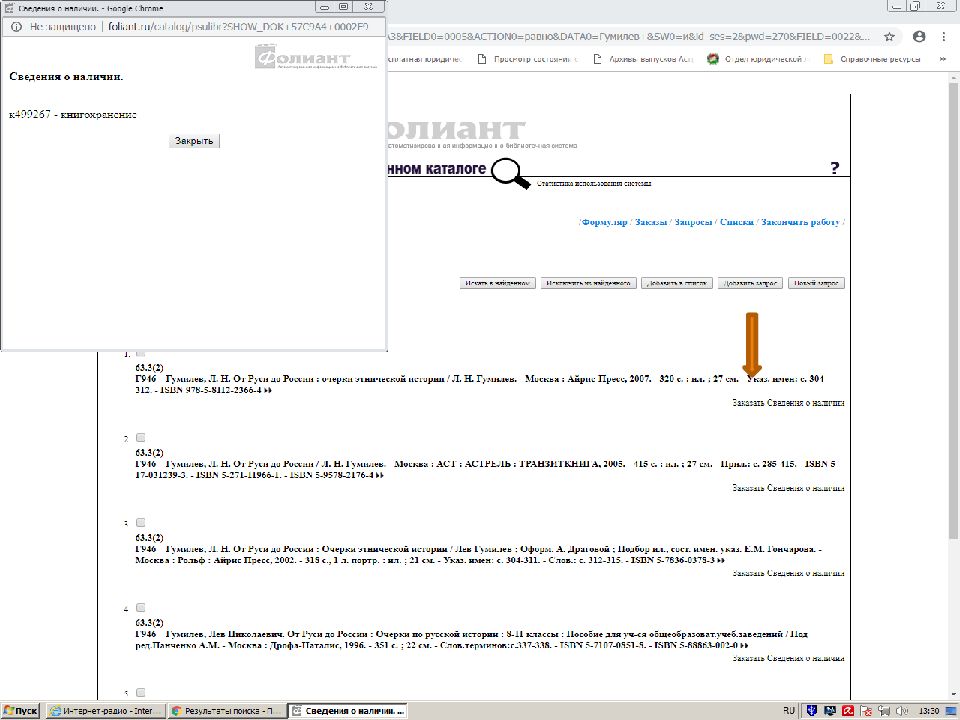Click the site info icon in the popup address bar

pos(14,29)
